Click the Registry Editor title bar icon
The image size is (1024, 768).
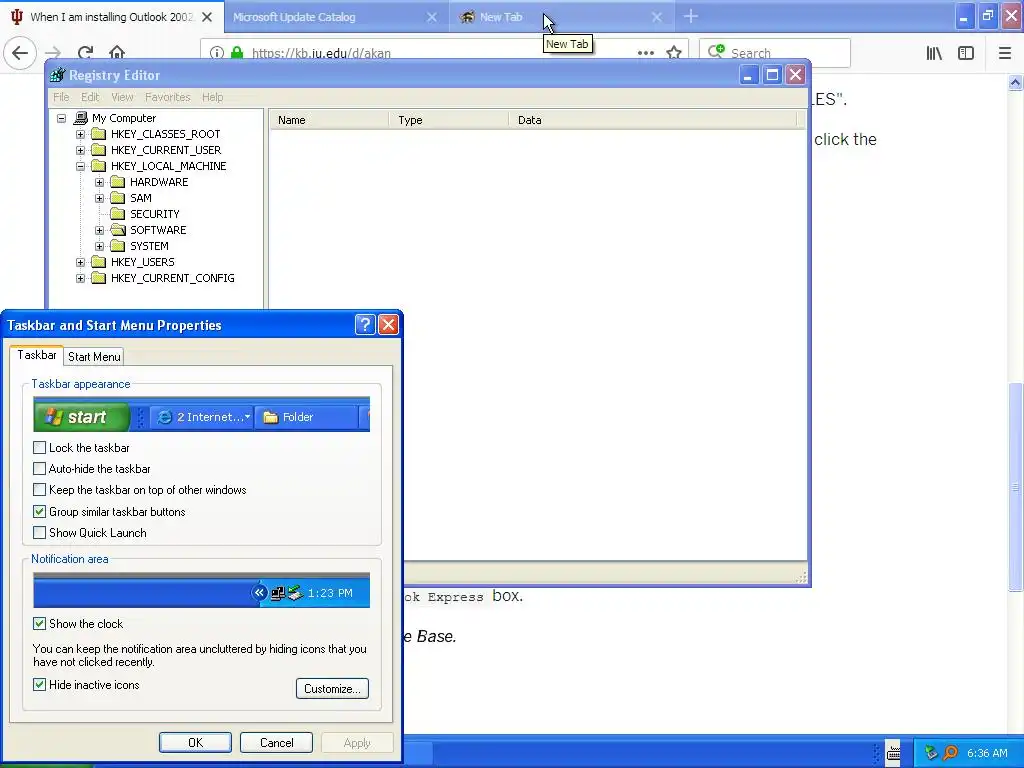click(57, 75)
